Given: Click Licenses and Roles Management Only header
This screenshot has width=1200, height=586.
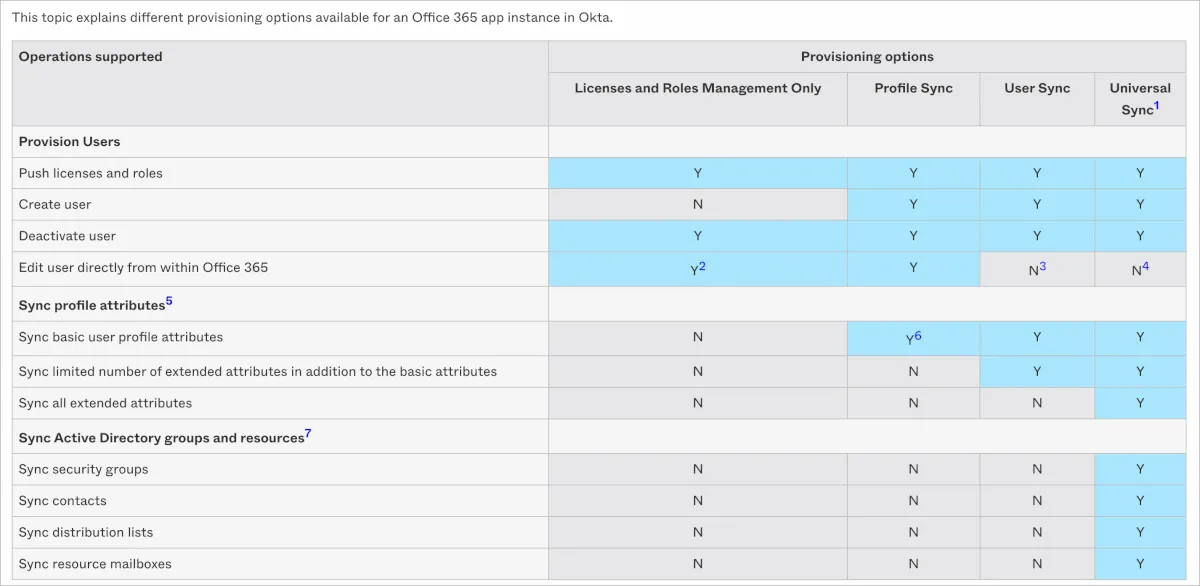Looking at the screenshot, I should pos(697,88).
